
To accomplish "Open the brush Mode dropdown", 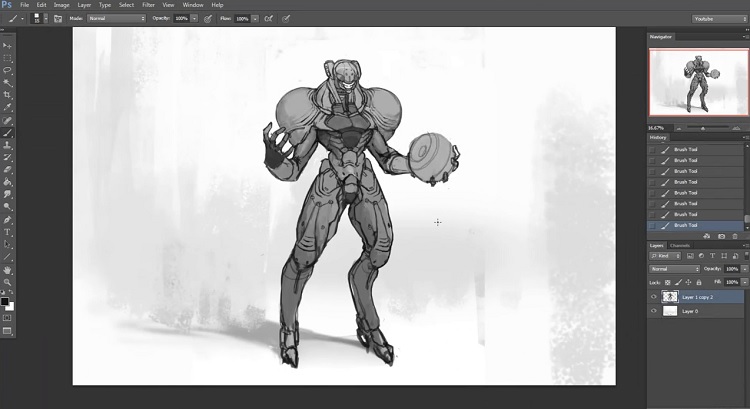I will pos(114,18).
